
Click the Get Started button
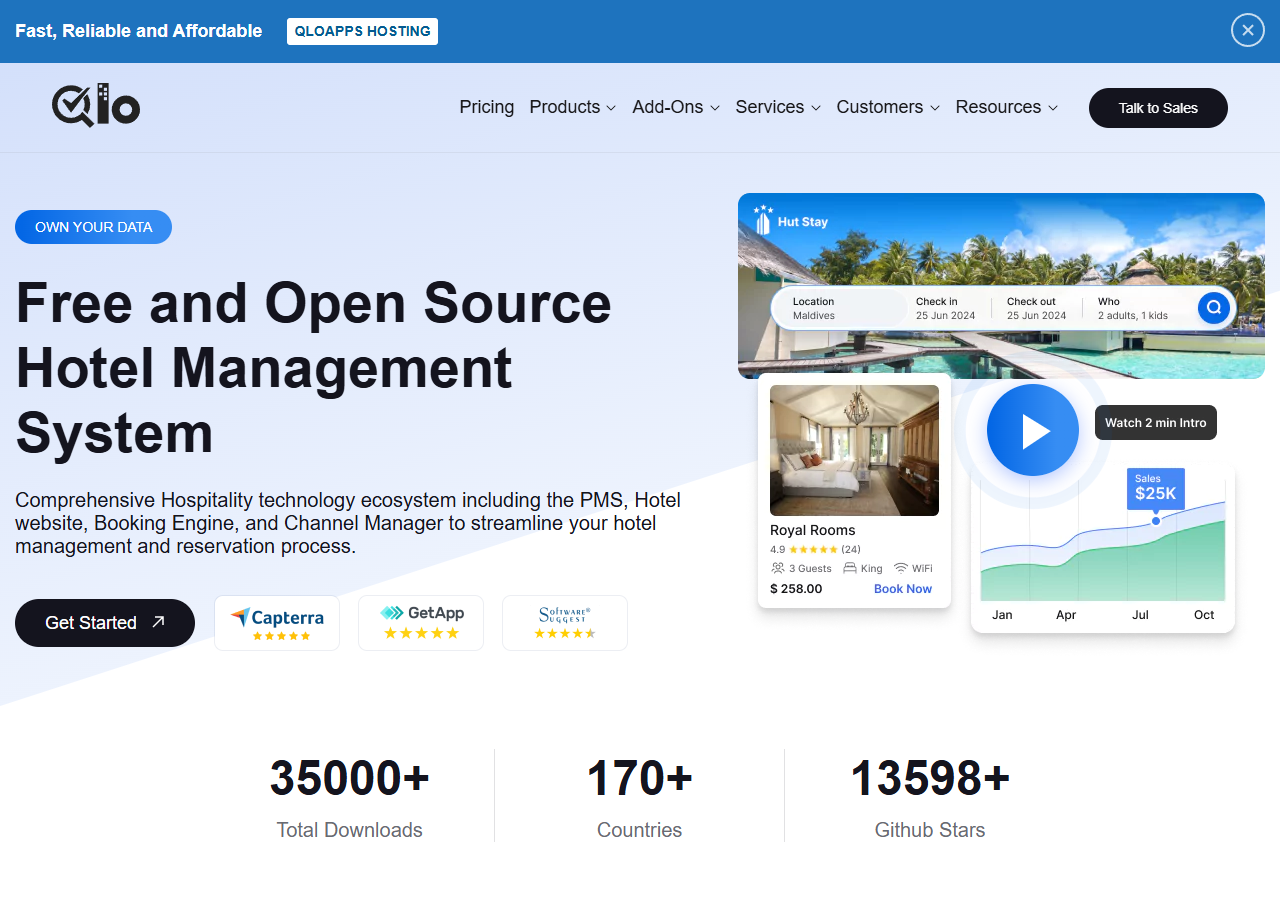click(x=105, y=623)
